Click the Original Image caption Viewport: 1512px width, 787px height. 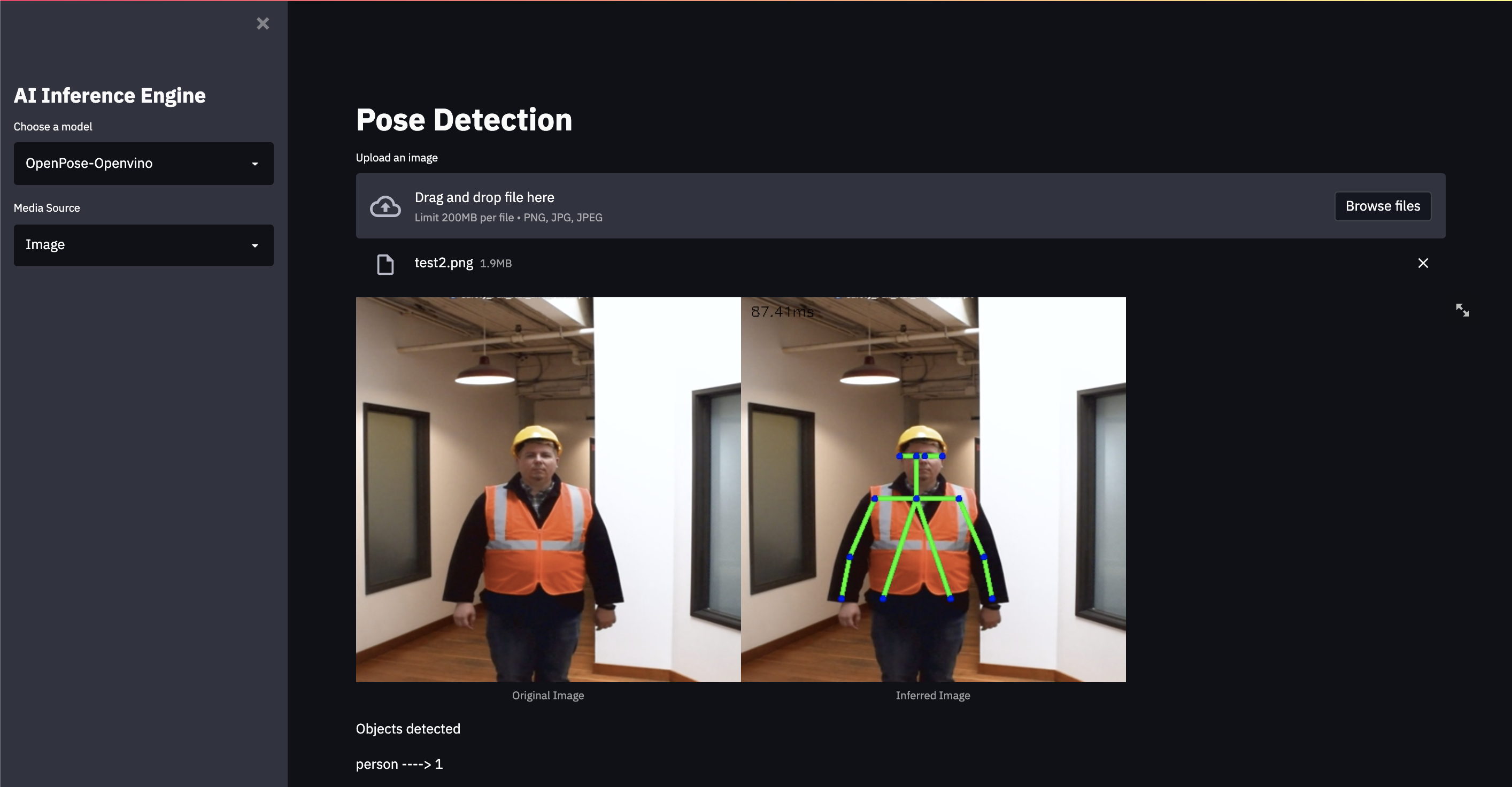[x=547, y=696]
